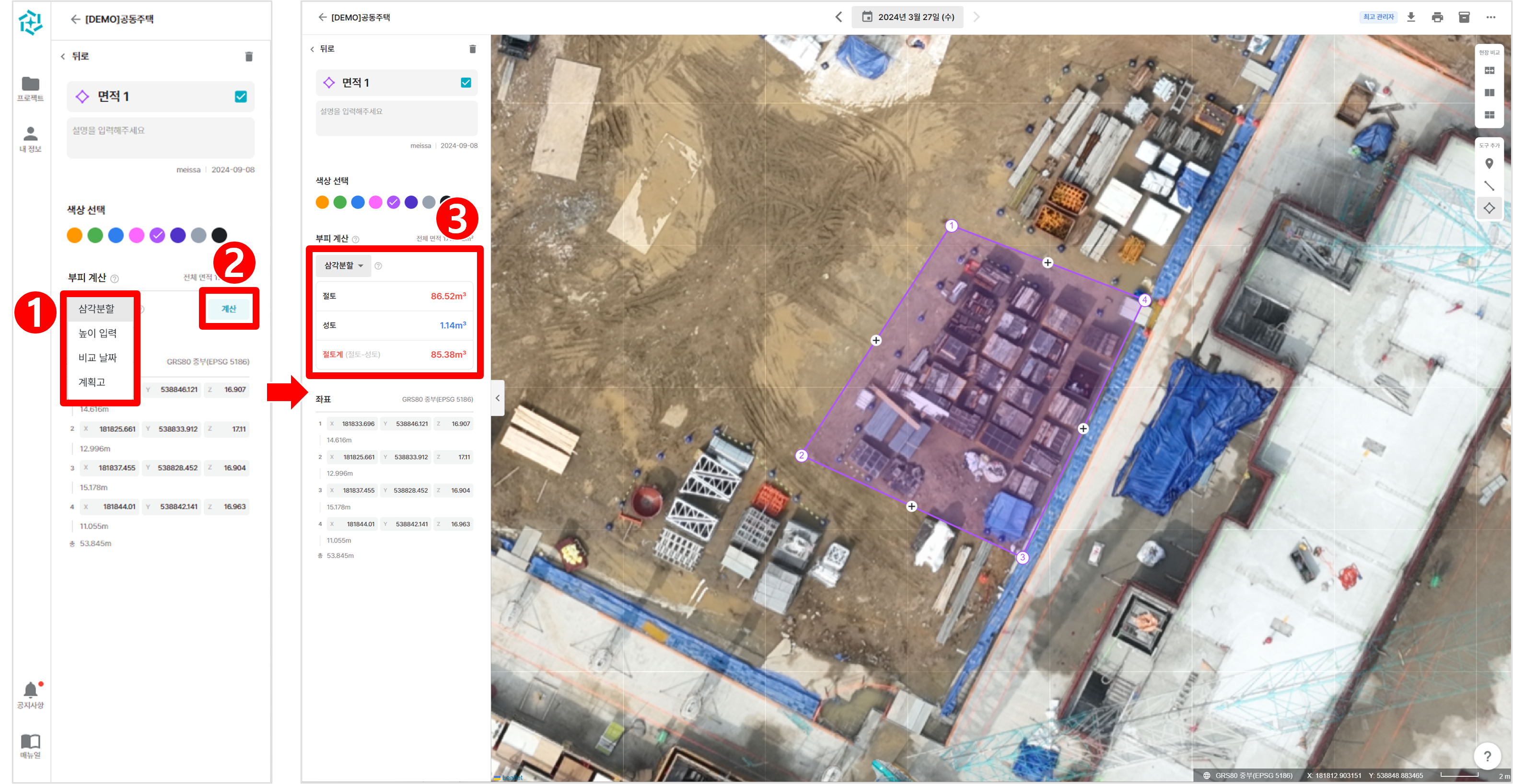Delete area using right panel trash icon
The width and height of the screenshot is (1513, 784).
pyautogui.click(x=472, y=49)
